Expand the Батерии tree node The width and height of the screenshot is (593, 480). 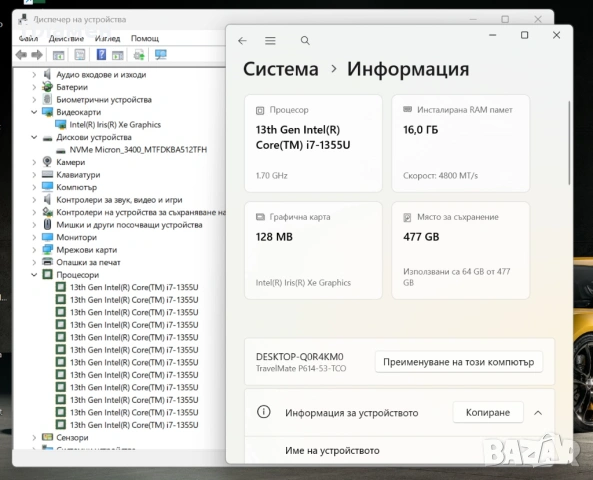coord(34,87)
